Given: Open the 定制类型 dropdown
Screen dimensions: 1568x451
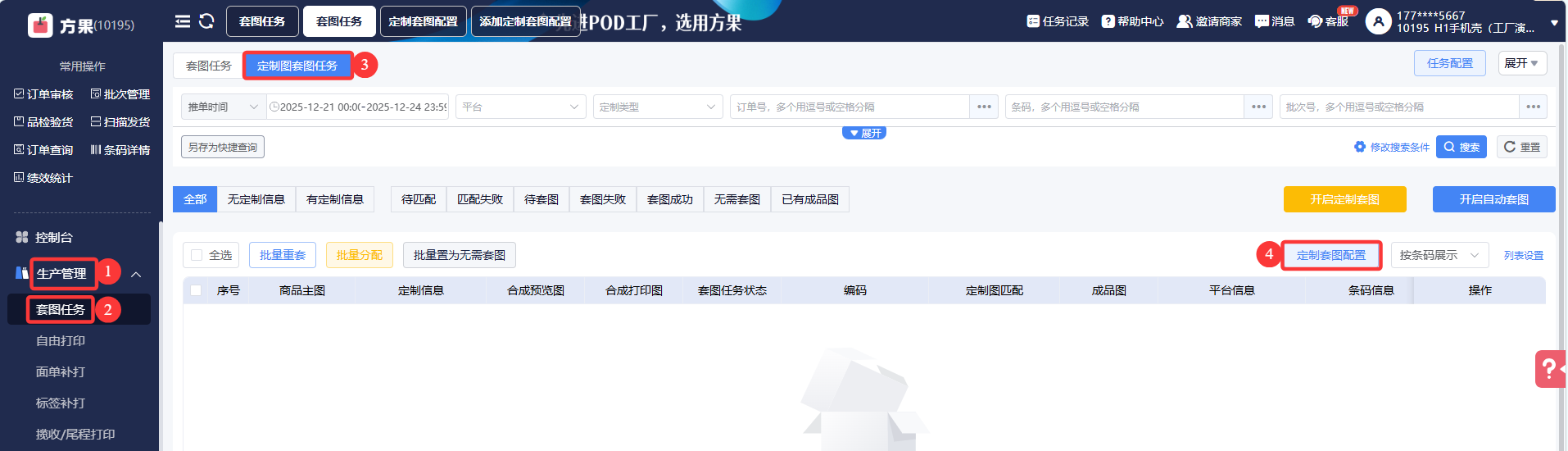Looking at the screenshot, I should [x=657, y=107].
